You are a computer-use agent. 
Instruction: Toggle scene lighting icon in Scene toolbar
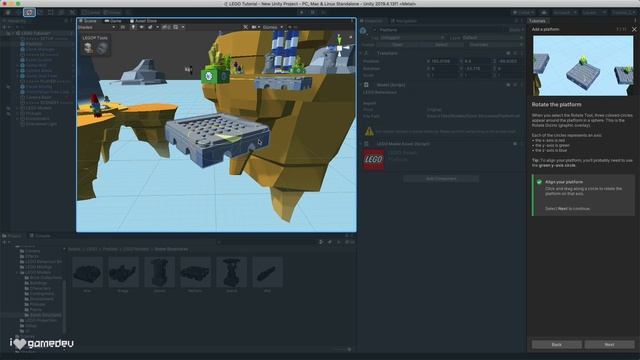point(133,27)
